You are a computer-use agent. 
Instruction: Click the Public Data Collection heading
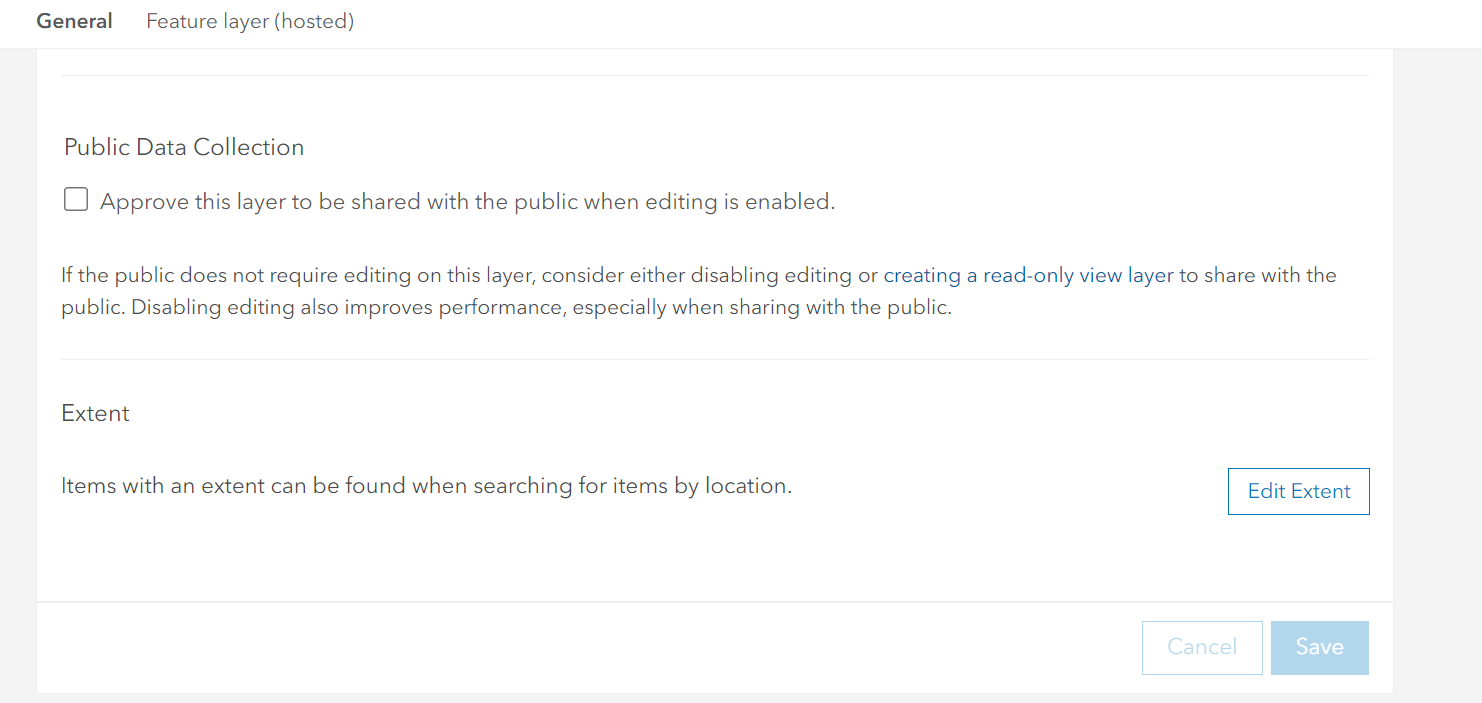click(184, 147)
